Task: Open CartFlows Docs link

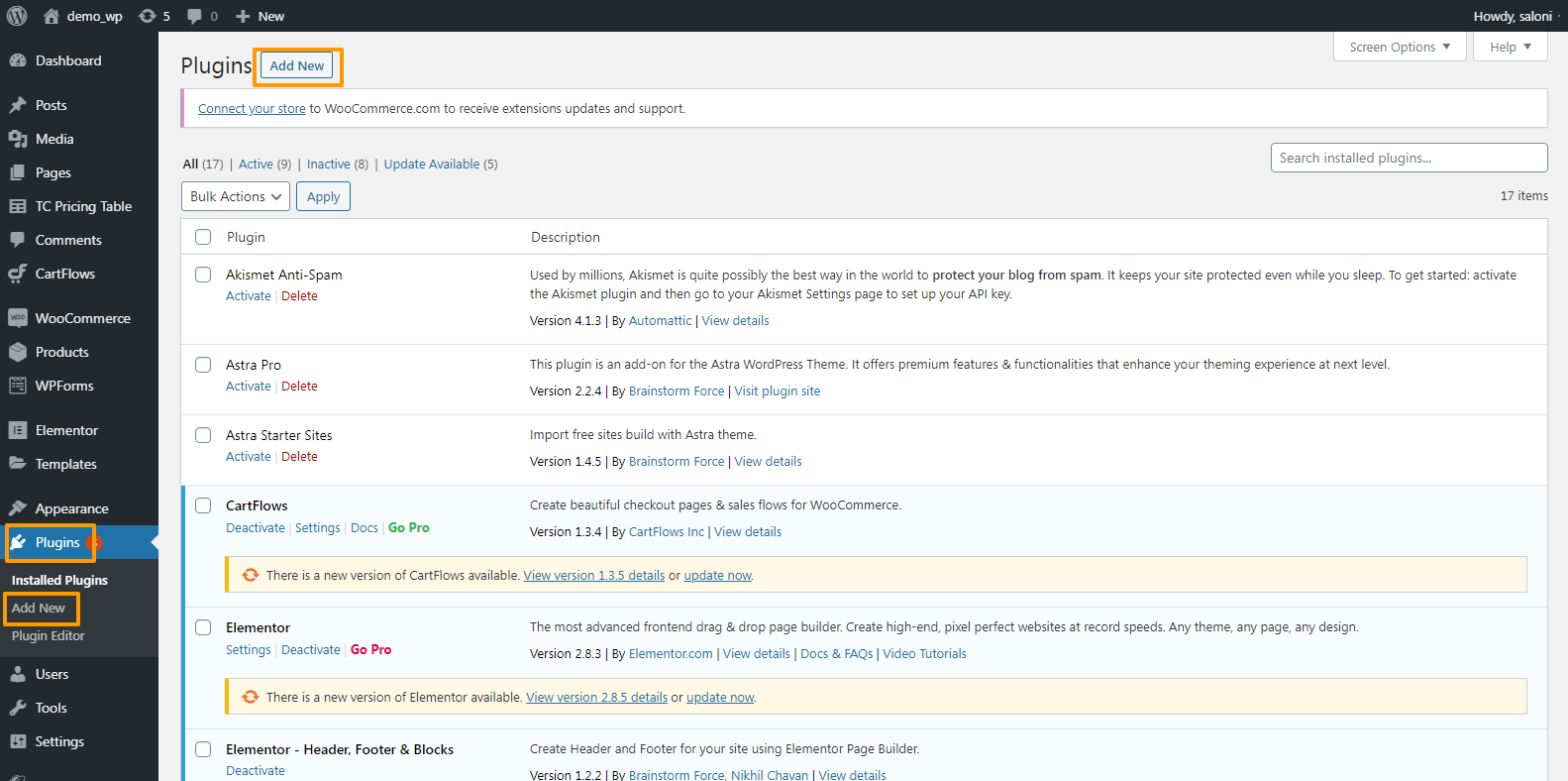Action: pyautogui.click(x=365, y=528)
